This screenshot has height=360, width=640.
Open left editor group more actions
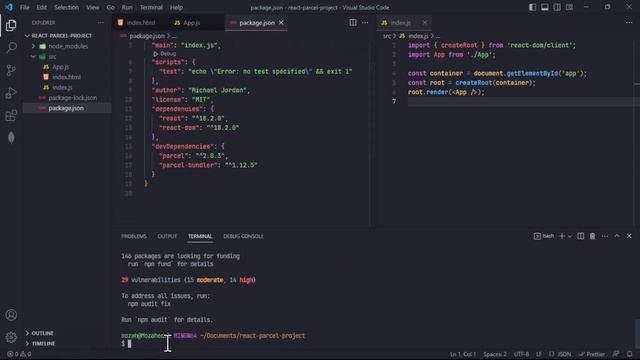(365, 23)
